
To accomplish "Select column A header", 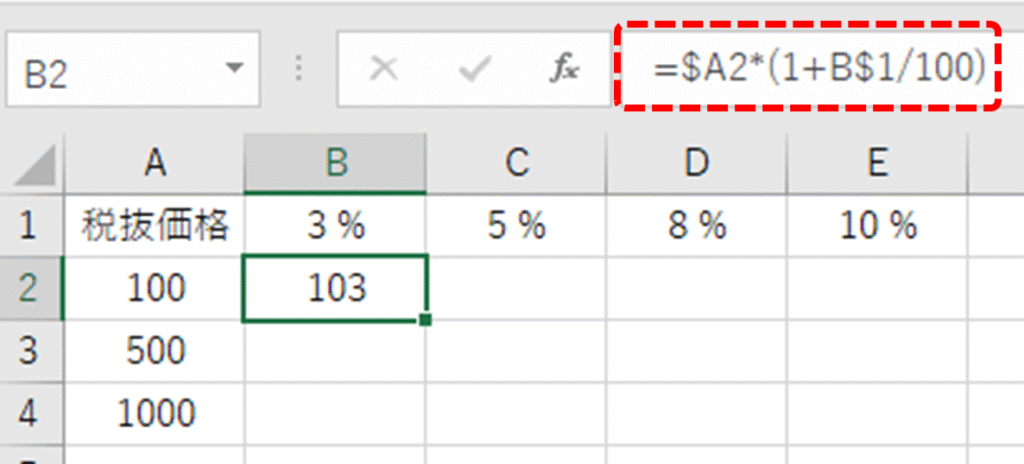I will pyautogui.click(x=154, y=164).
